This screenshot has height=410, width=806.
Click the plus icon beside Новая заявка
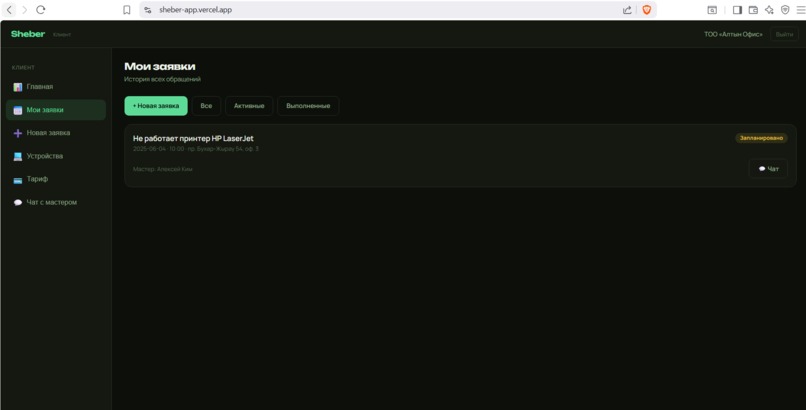coord(17,133)
